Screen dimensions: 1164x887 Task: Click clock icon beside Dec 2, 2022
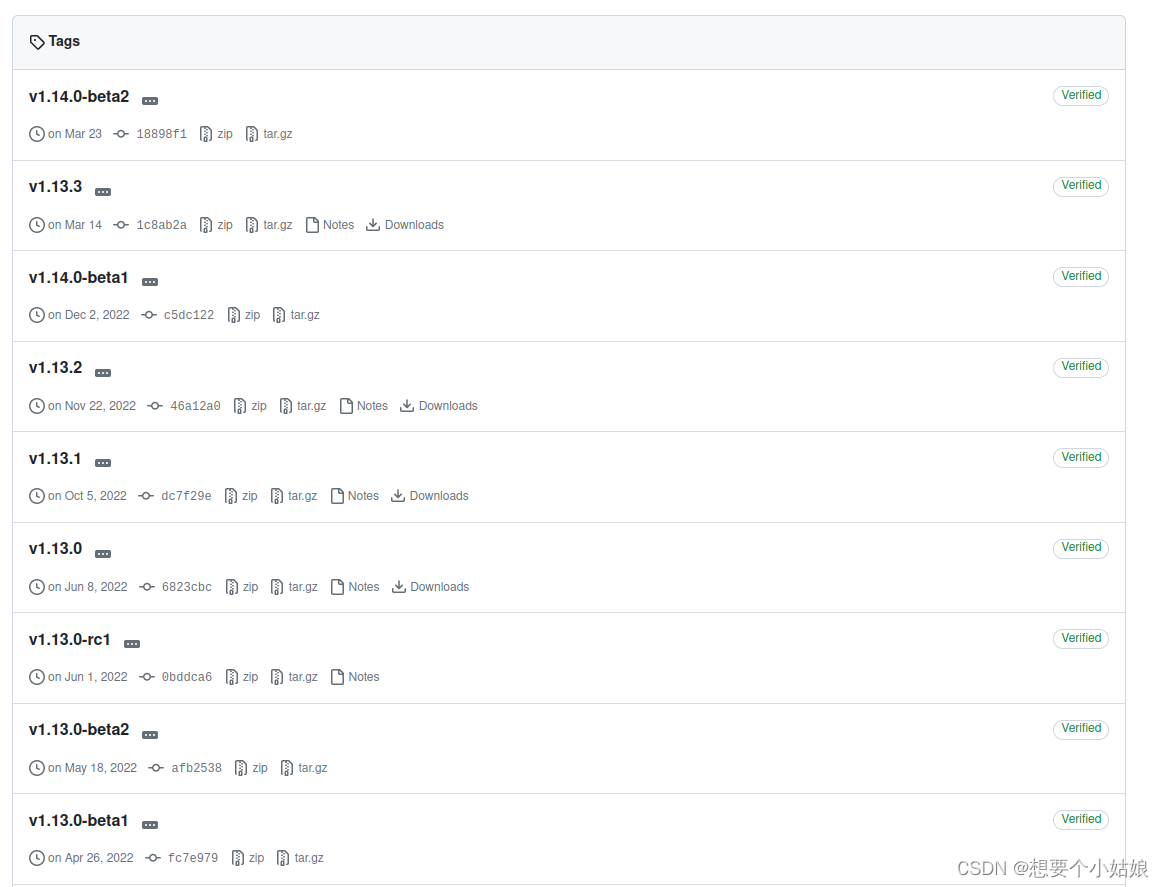(x=37, y=315)
